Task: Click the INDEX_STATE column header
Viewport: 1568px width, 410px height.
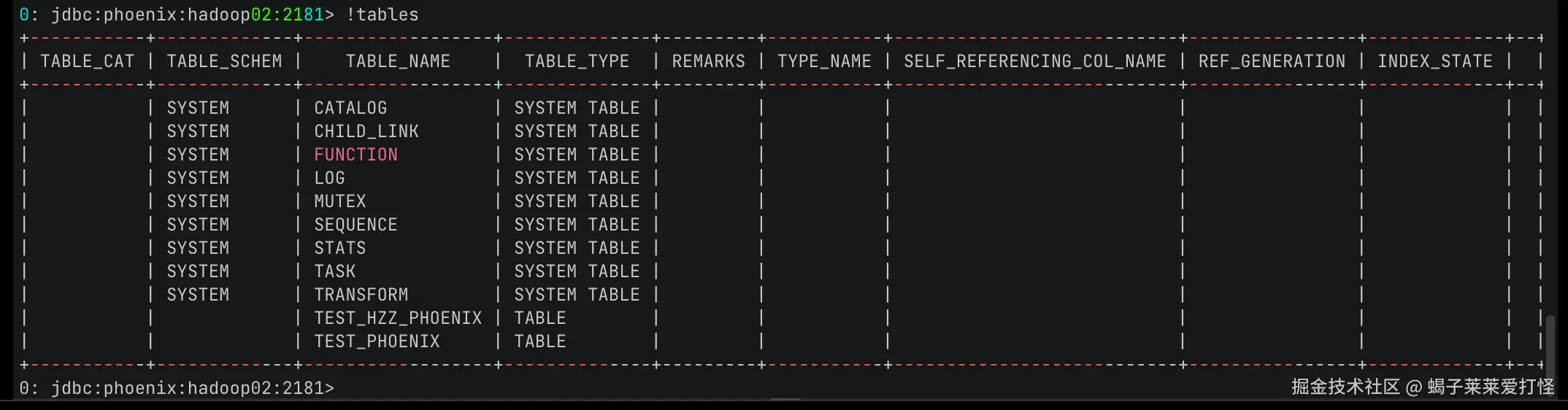Action: [x=1435, y=61]
